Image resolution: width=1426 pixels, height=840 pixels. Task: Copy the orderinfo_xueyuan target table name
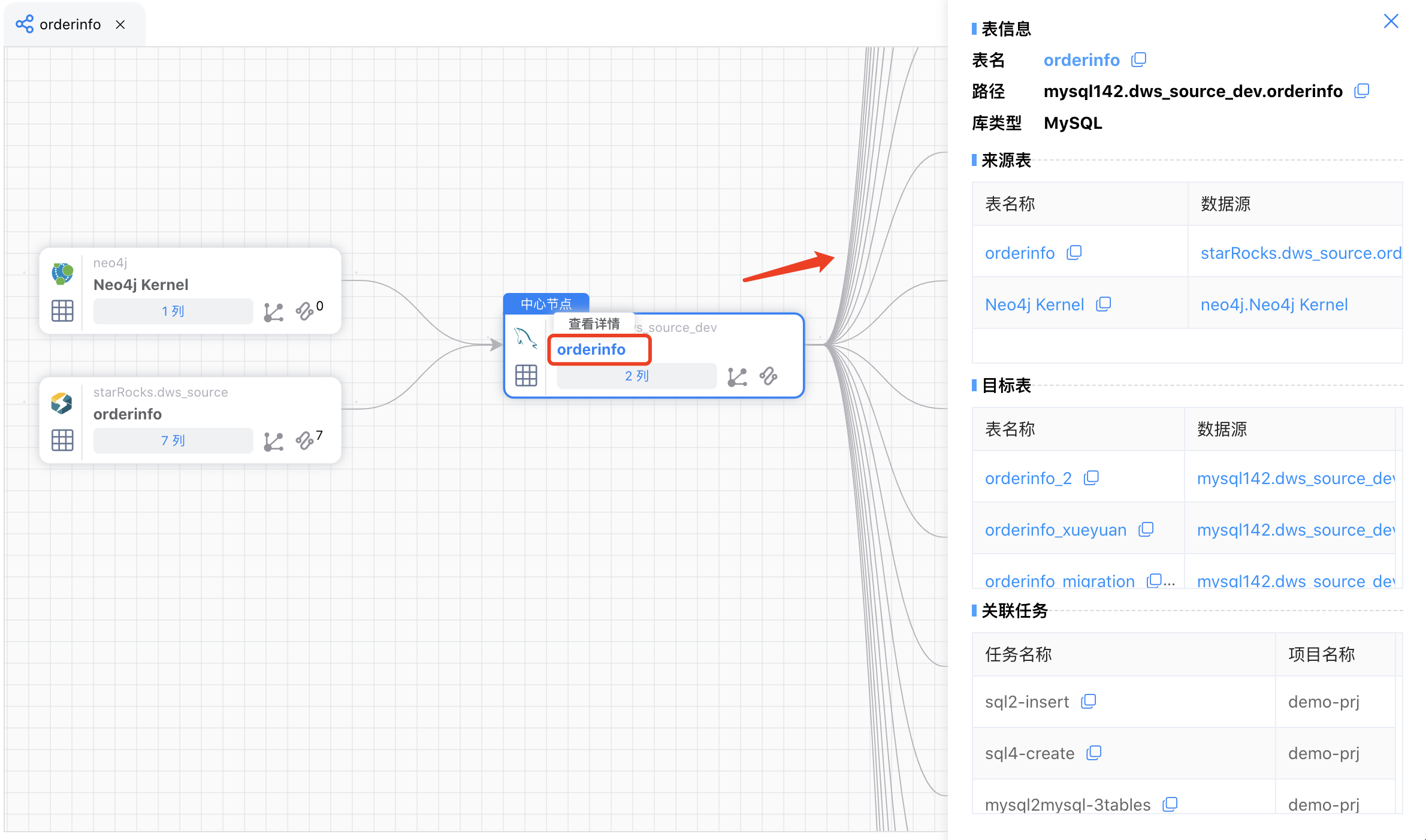pos(1146,530)
